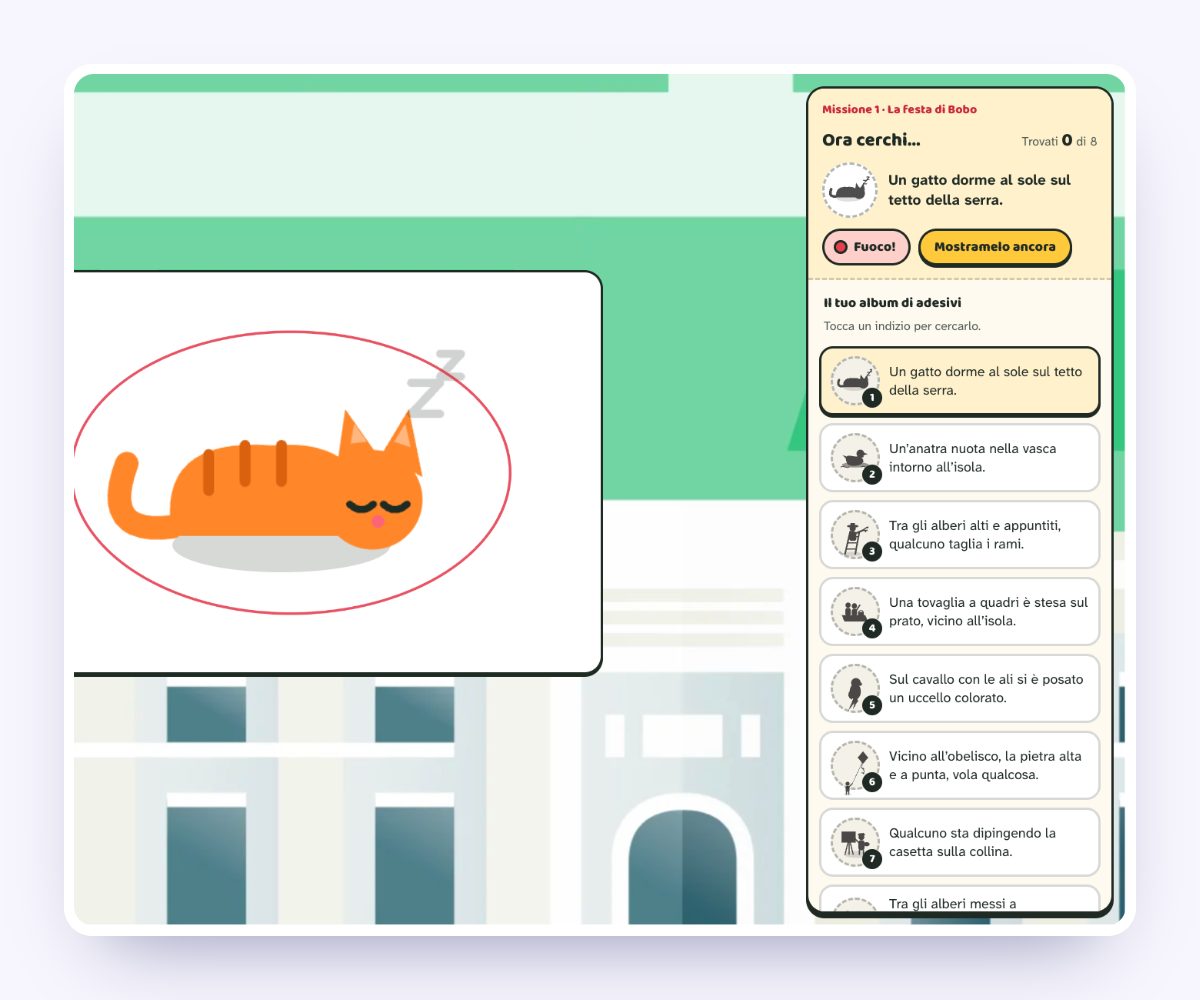Click the cat sticker icon numbered 1

click(855, 381)
